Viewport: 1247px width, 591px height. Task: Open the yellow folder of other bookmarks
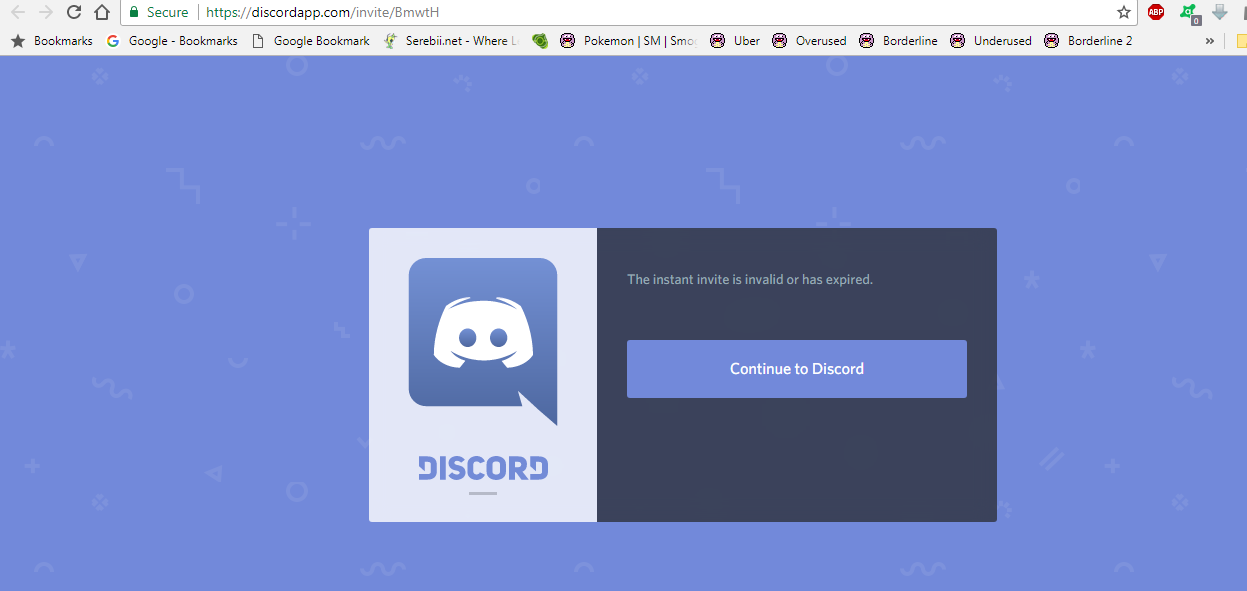pos(1240,41)
